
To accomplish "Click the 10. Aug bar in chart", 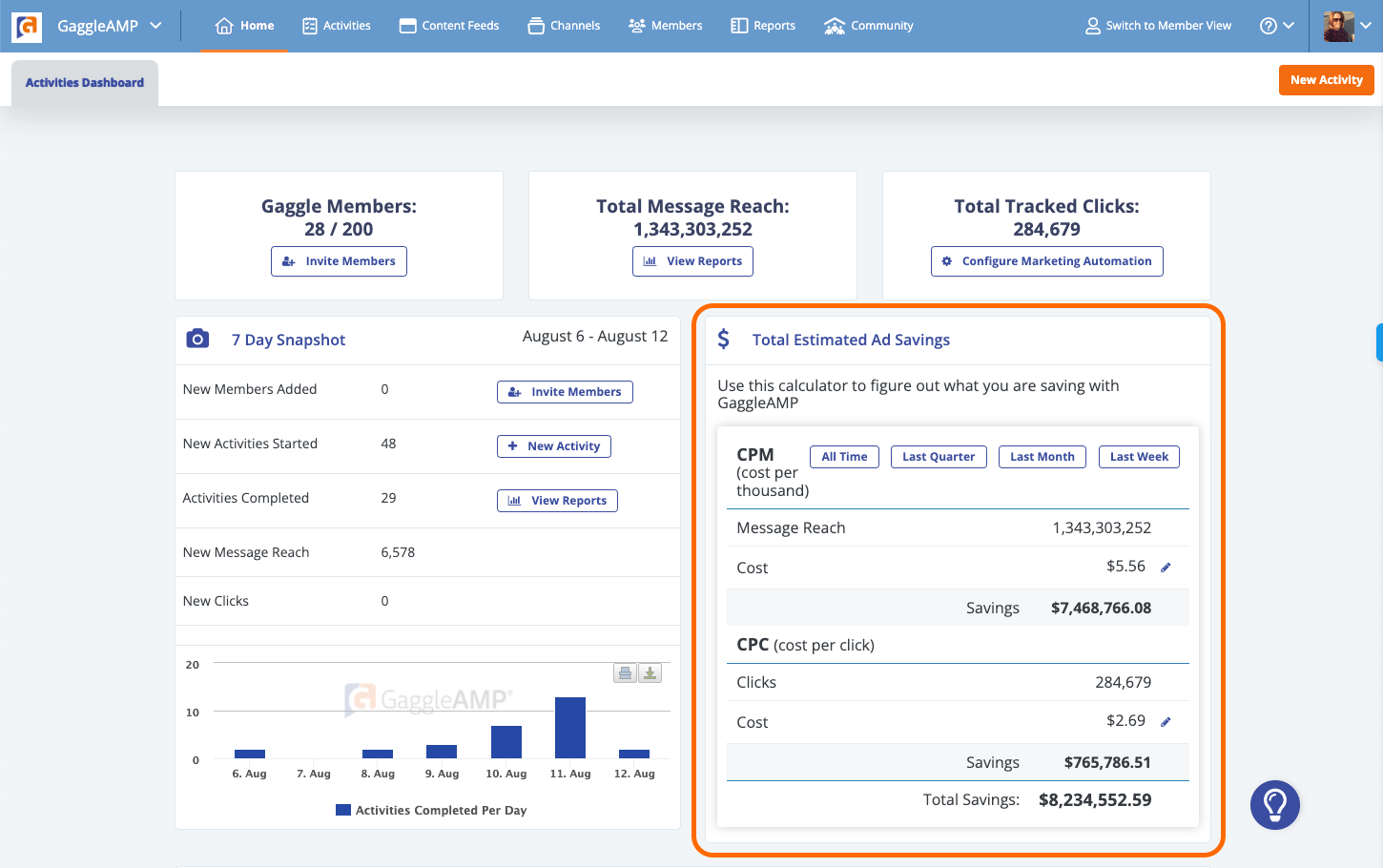I will pos(506,742).
